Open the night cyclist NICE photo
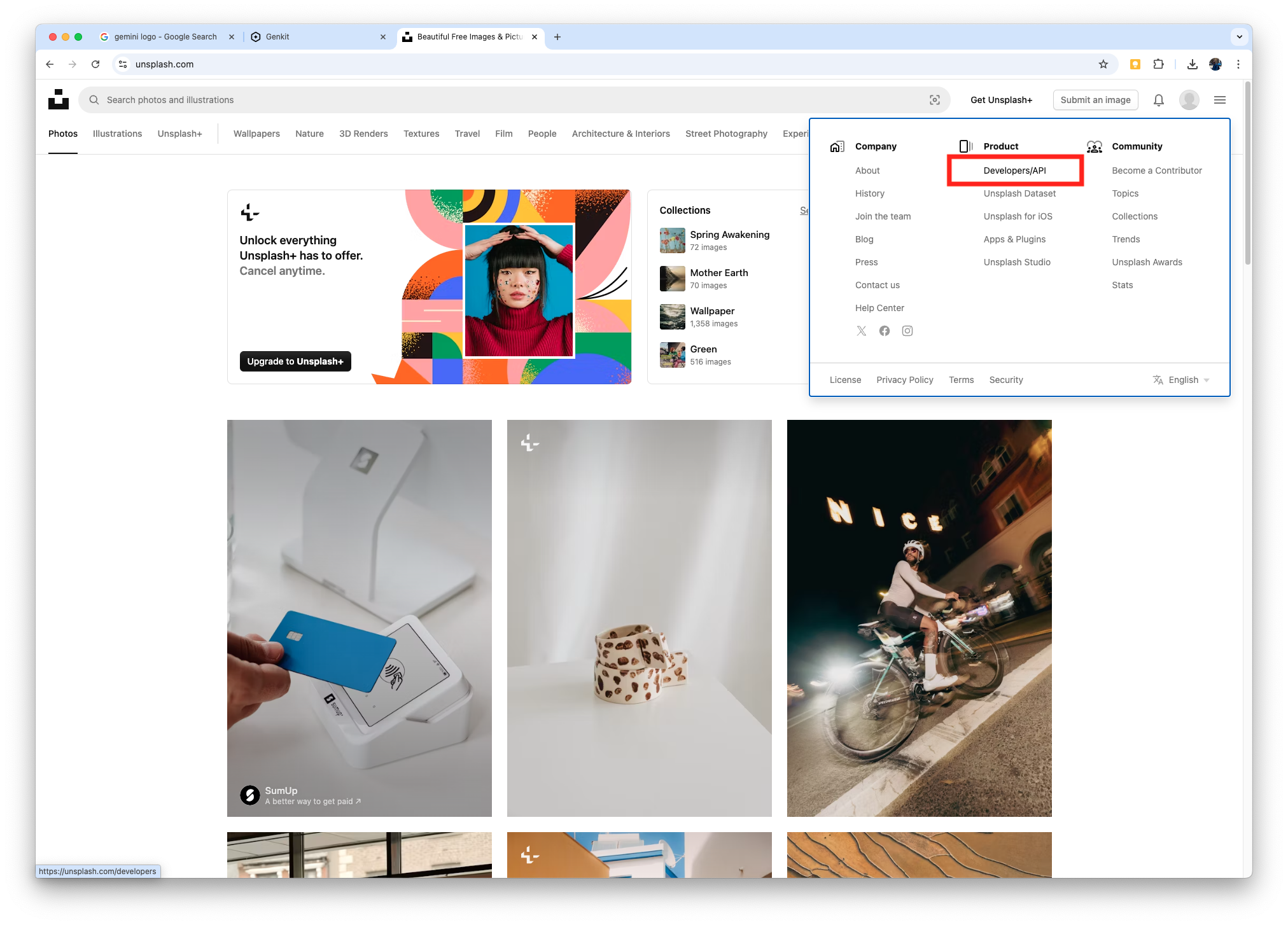The image size is (1288, 925). click(919, 618)
